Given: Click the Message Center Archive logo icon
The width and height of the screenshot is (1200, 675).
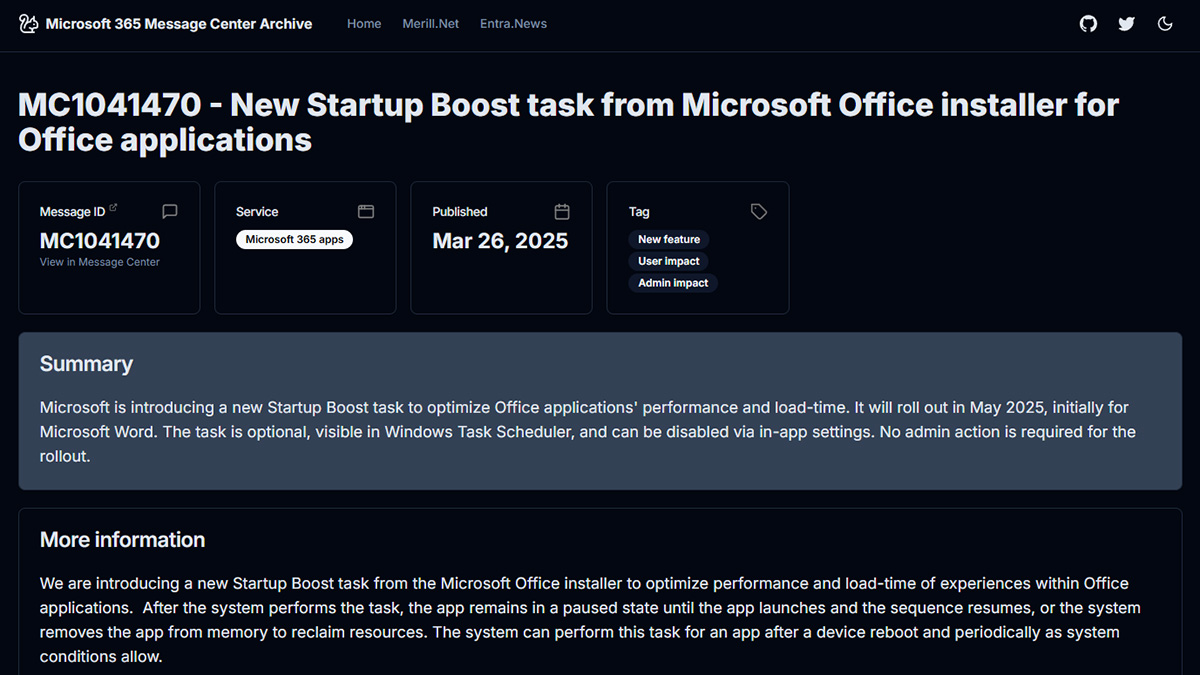Looking at the screenshot, I should point(29,24).
